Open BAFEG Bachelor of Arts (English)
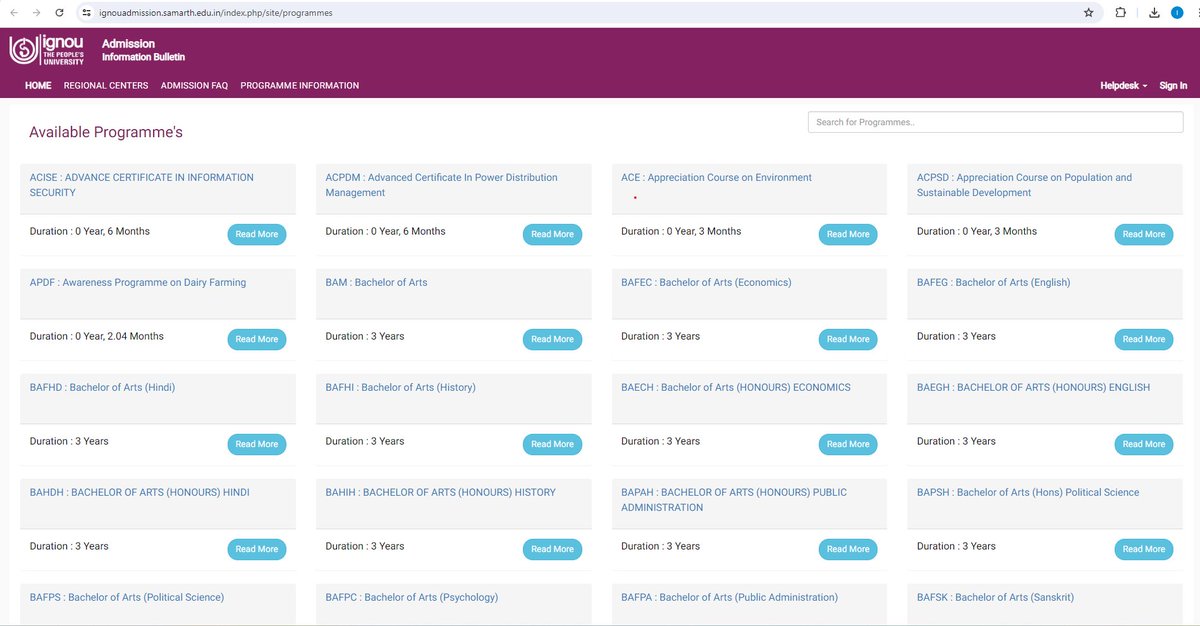 (993, 283)
